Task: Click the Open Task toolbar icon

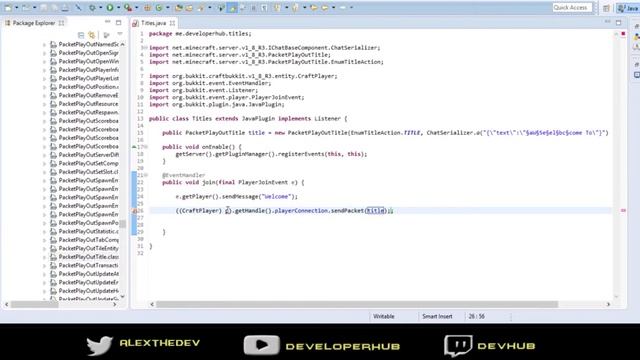Action: coord(189,8)
